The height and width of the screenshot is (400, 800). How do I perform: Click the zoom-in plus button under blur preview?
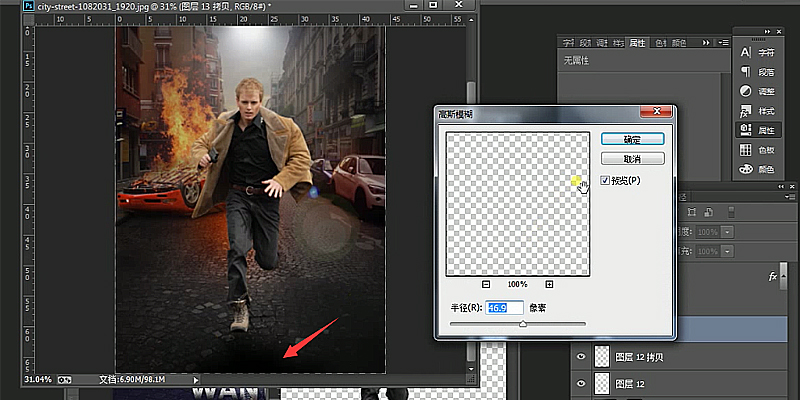(549, 284)
